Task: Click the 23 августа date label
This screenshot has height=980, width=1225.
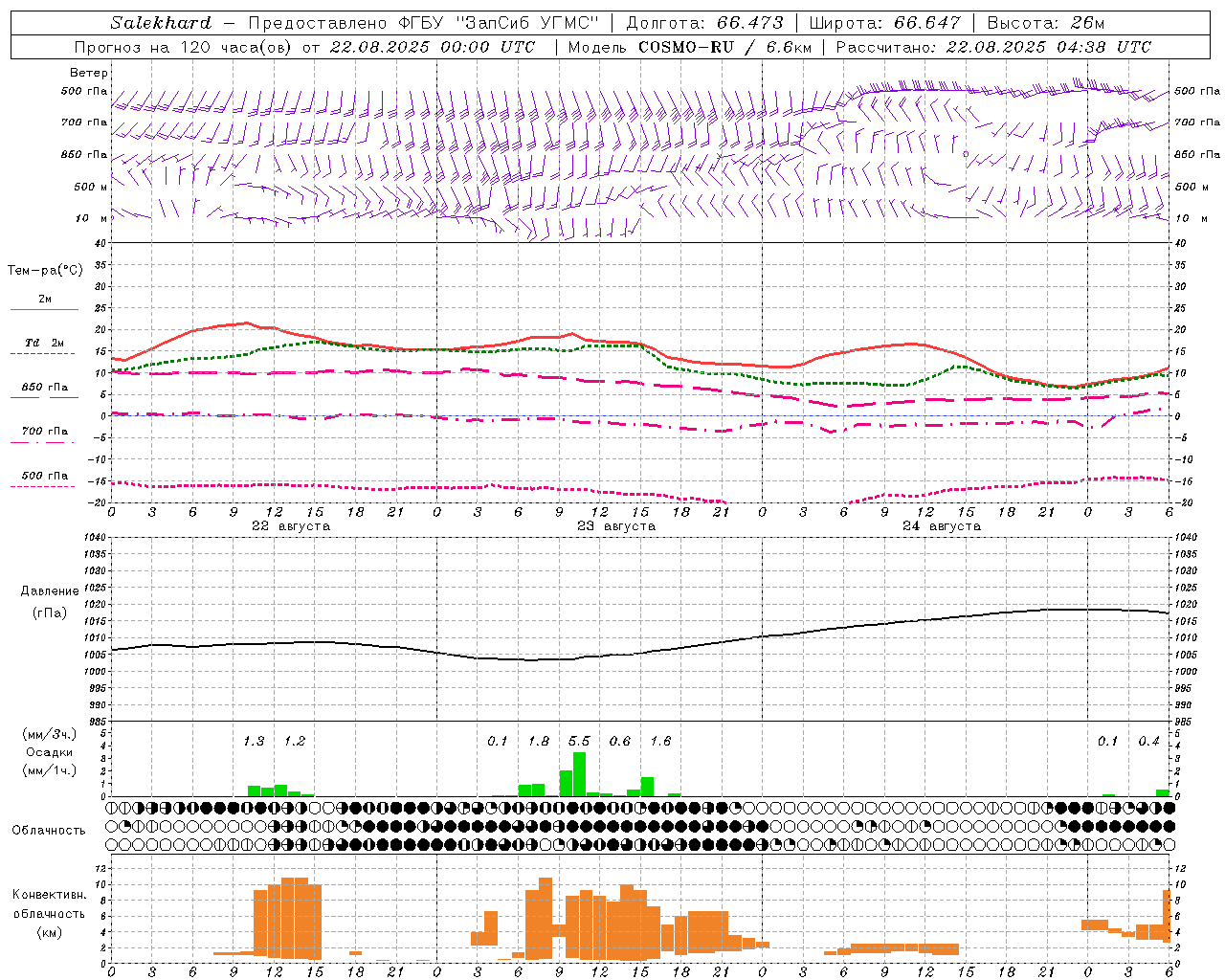Action: click(x=615, y=526)
